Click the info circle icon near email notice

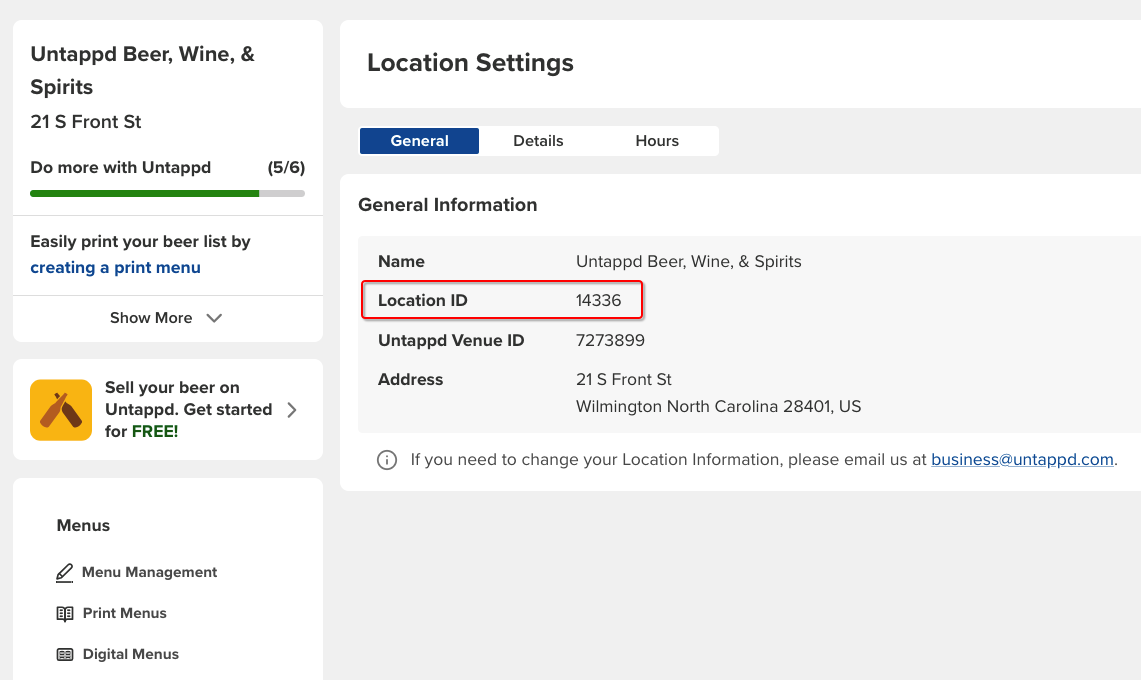click(387, 460)
